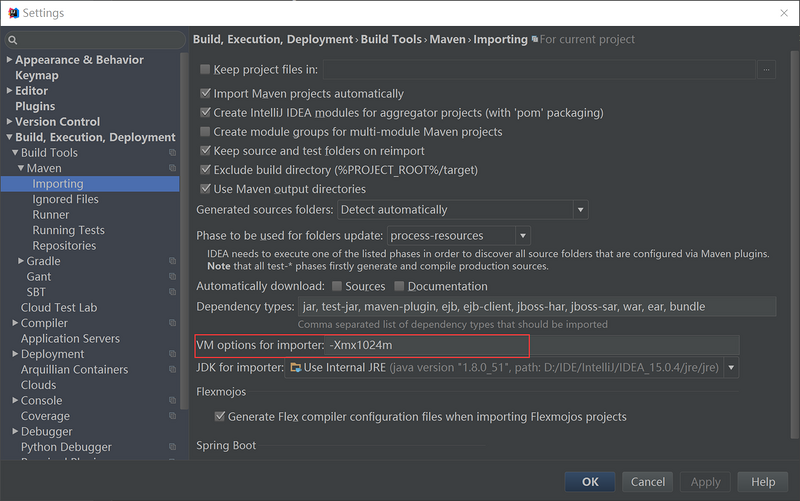Check automatic download of Sources
Screen dimensions: 800x501
pyautogui.click(x=337, y=287)
